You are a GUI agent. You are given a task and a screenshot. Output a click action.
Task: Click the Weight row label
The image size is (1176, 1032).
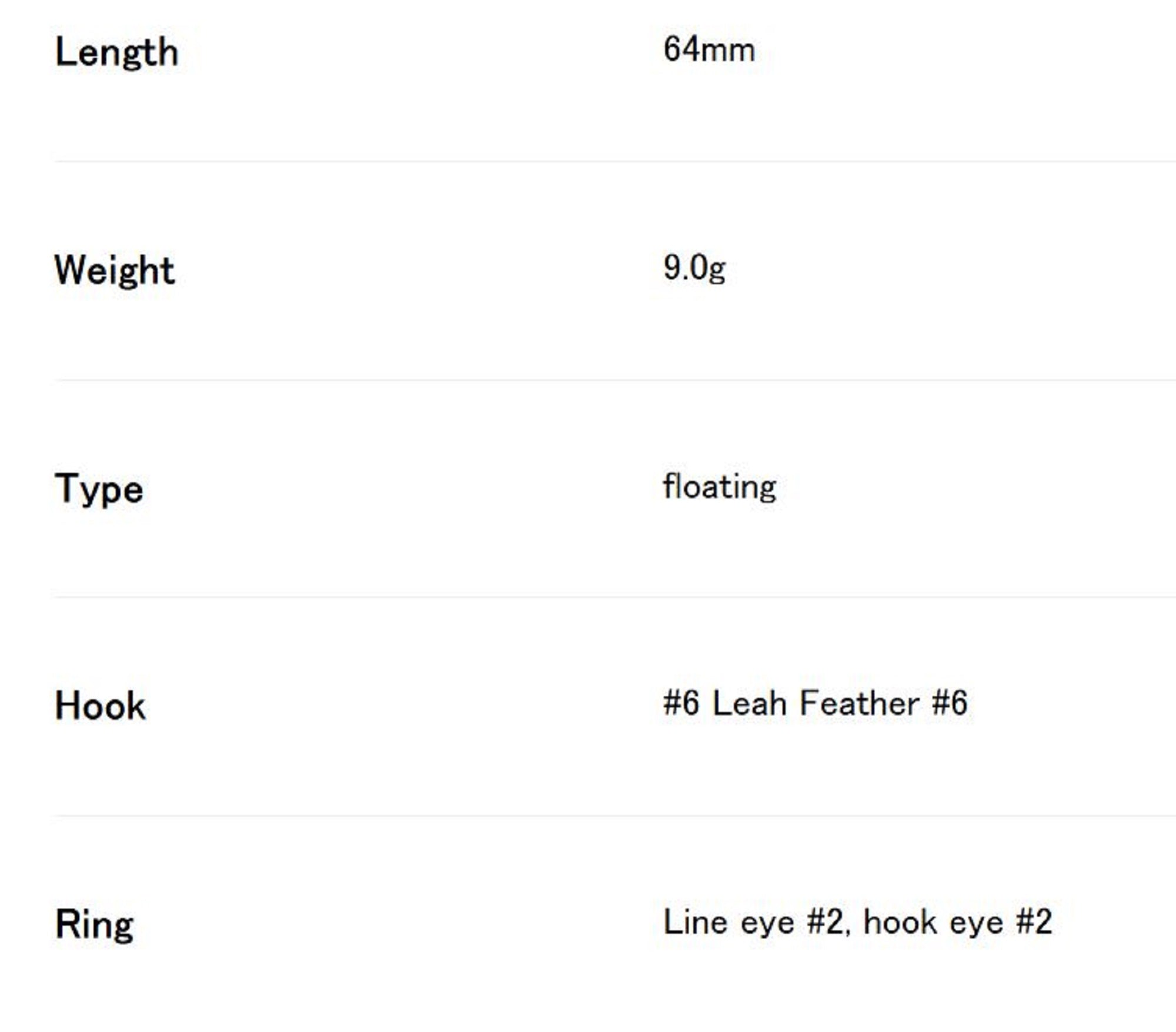click(x=115, y=270)
